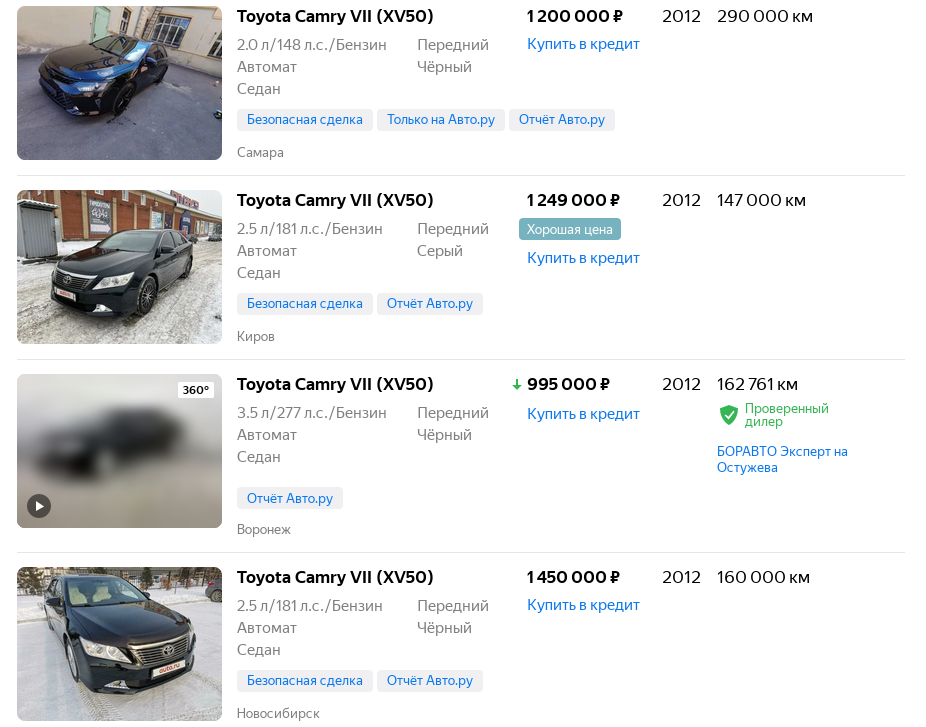Click the 160 000 км mileage
926x727 pixels.
(763, 577)
